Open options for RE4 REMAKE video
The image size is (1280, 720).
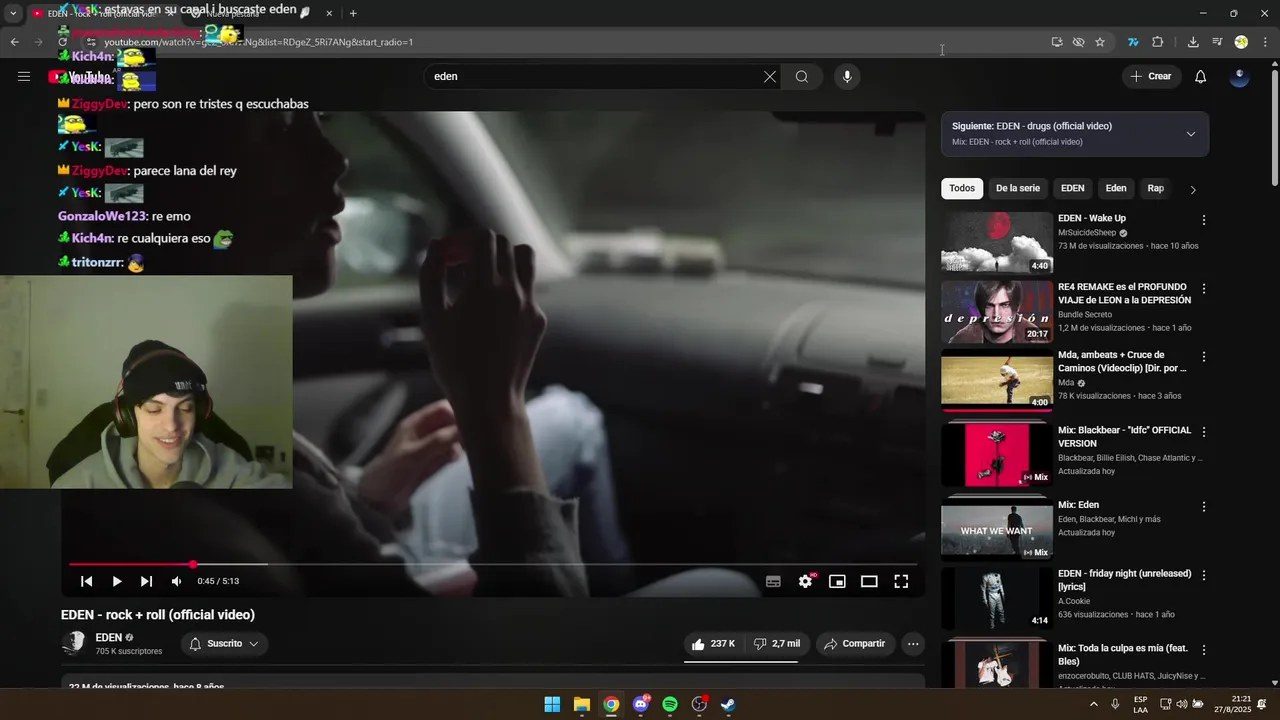1203,289
